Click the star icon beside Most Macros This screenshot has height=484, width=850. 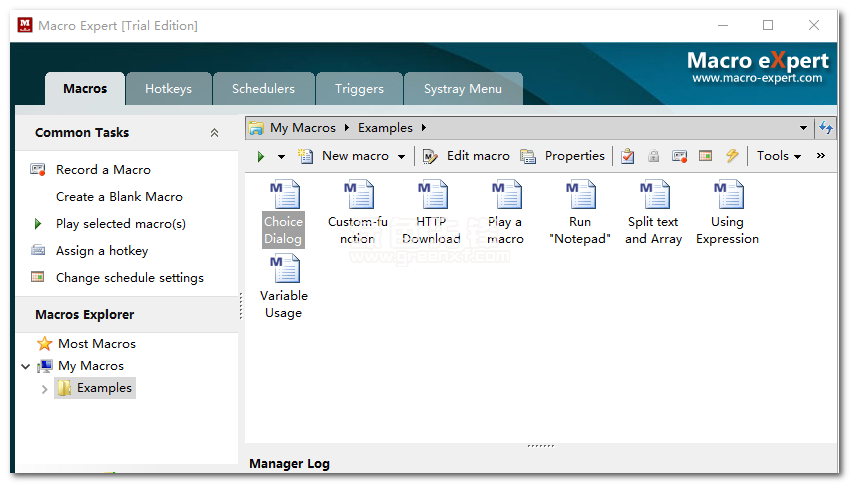click(x=44, y=344)
